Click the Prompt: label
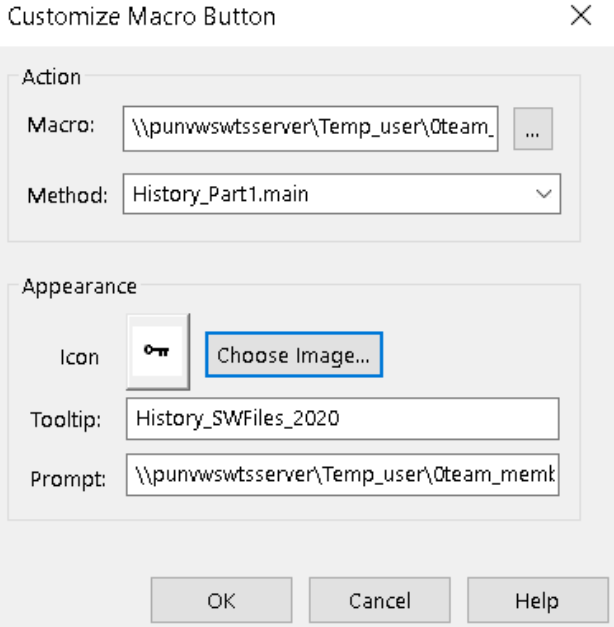614x627 pixels. tap(68, 478)
